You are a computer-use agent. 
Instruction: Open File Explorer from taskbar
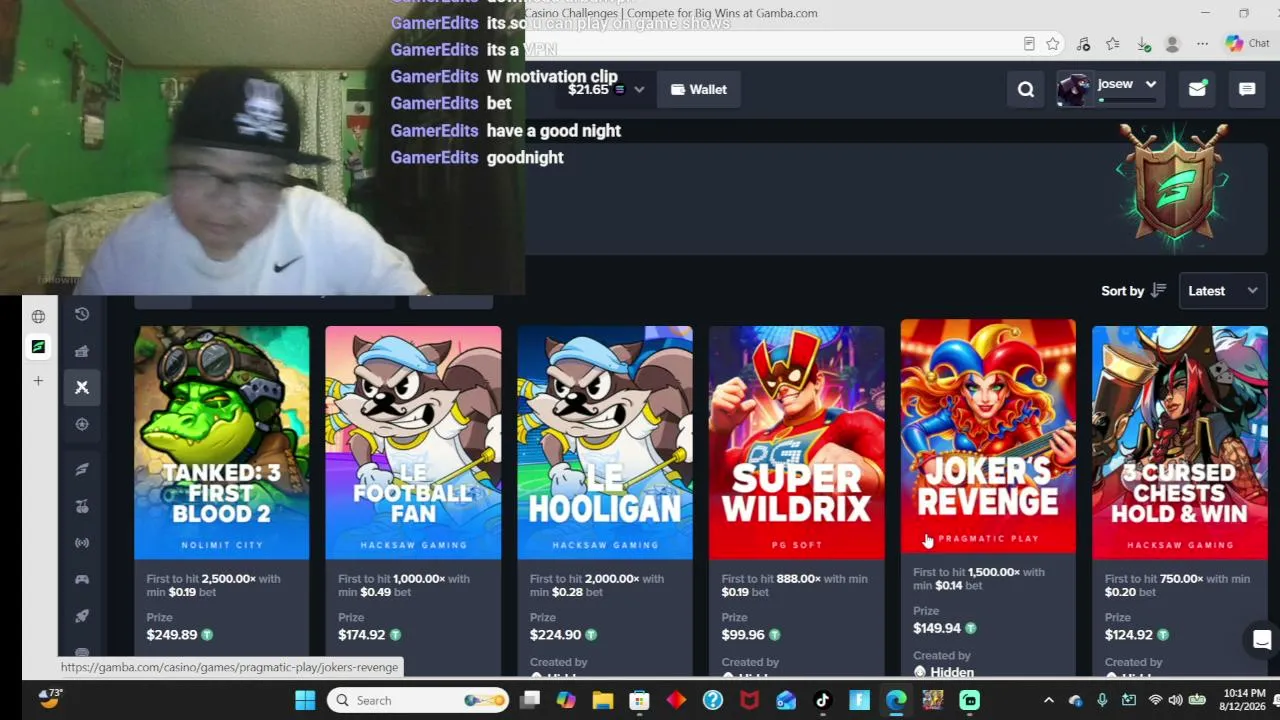click(x=603, y=700)
